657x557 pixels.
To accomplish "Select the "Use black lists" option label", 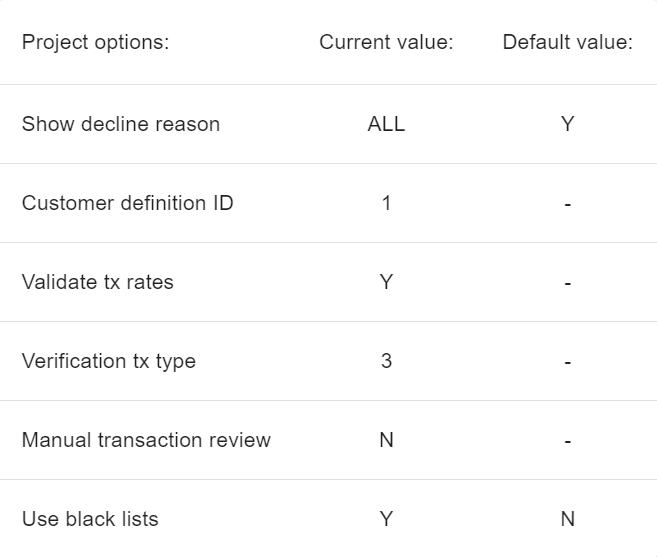I will (90, 519).
